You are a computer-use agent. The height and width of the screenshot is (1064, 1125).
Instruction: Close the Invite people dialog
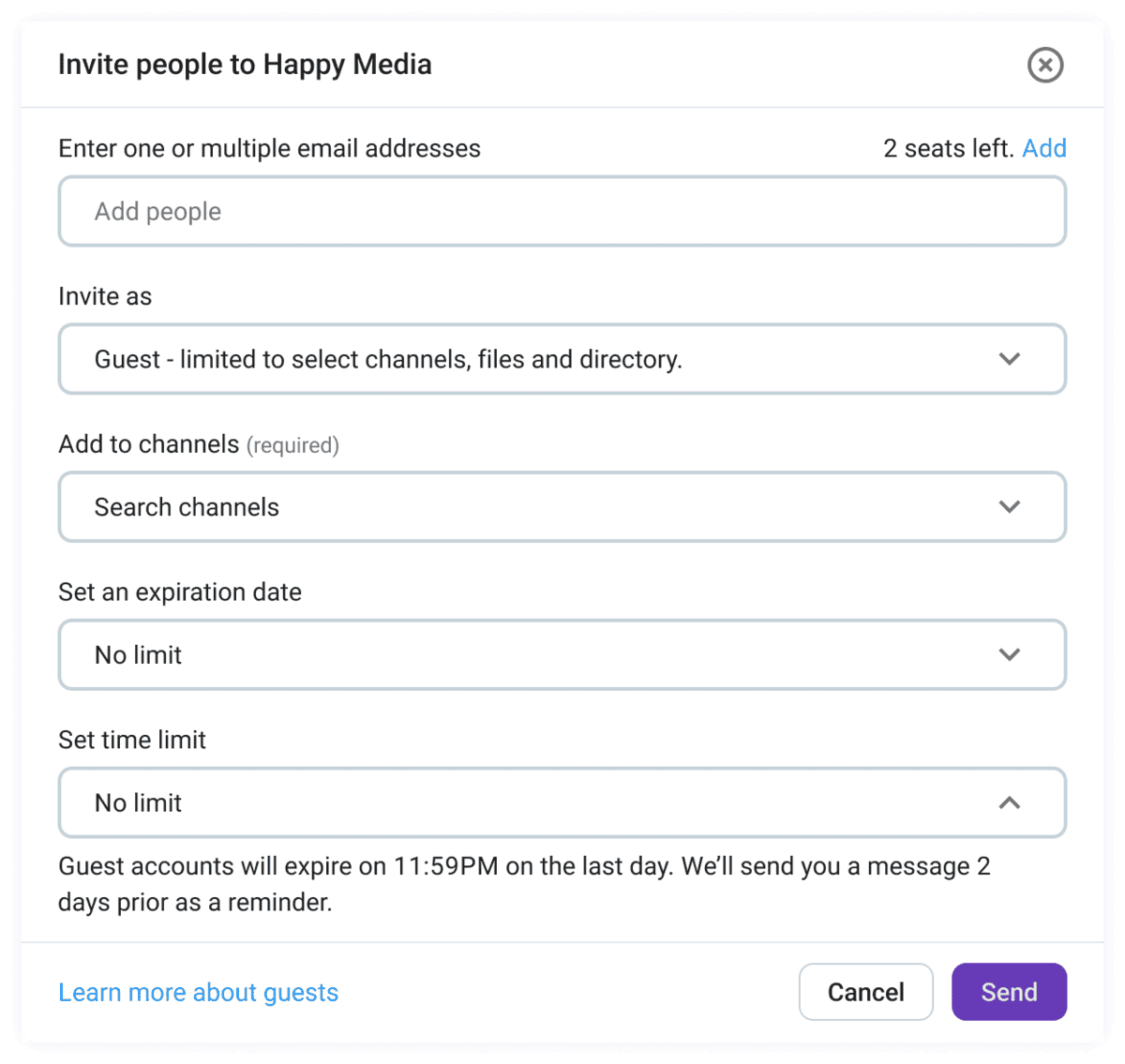click(1045, 65)
